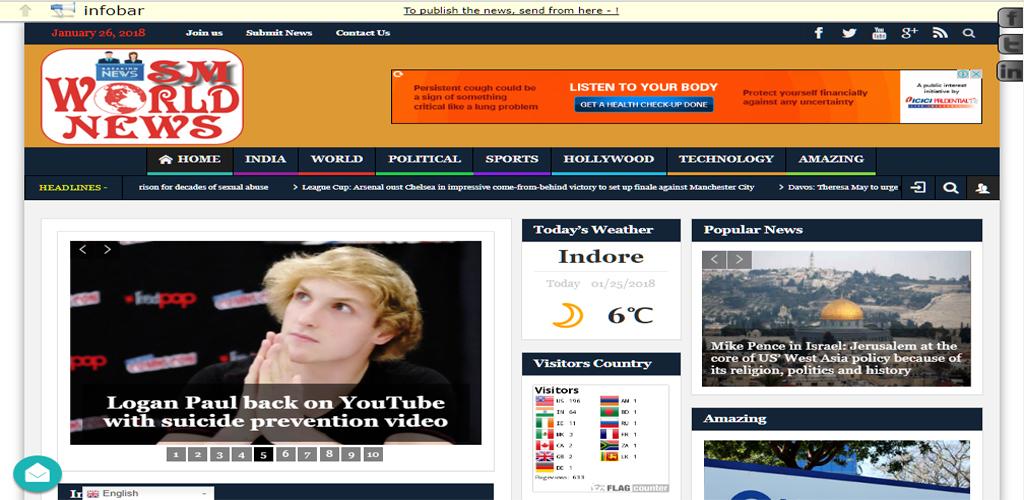Open the Twitter icon in top bar
The image size is (1024, 500).
click(849, 33)
